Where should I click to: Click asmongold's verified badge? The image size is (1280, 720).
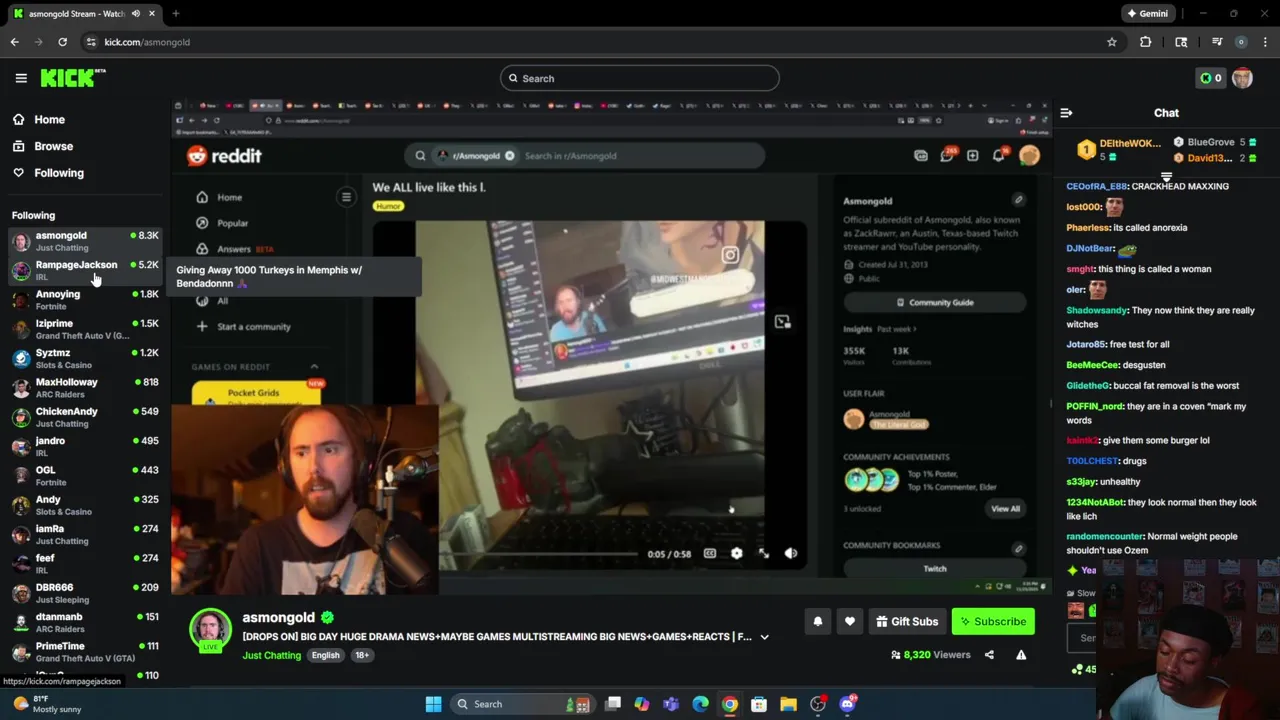327,618
